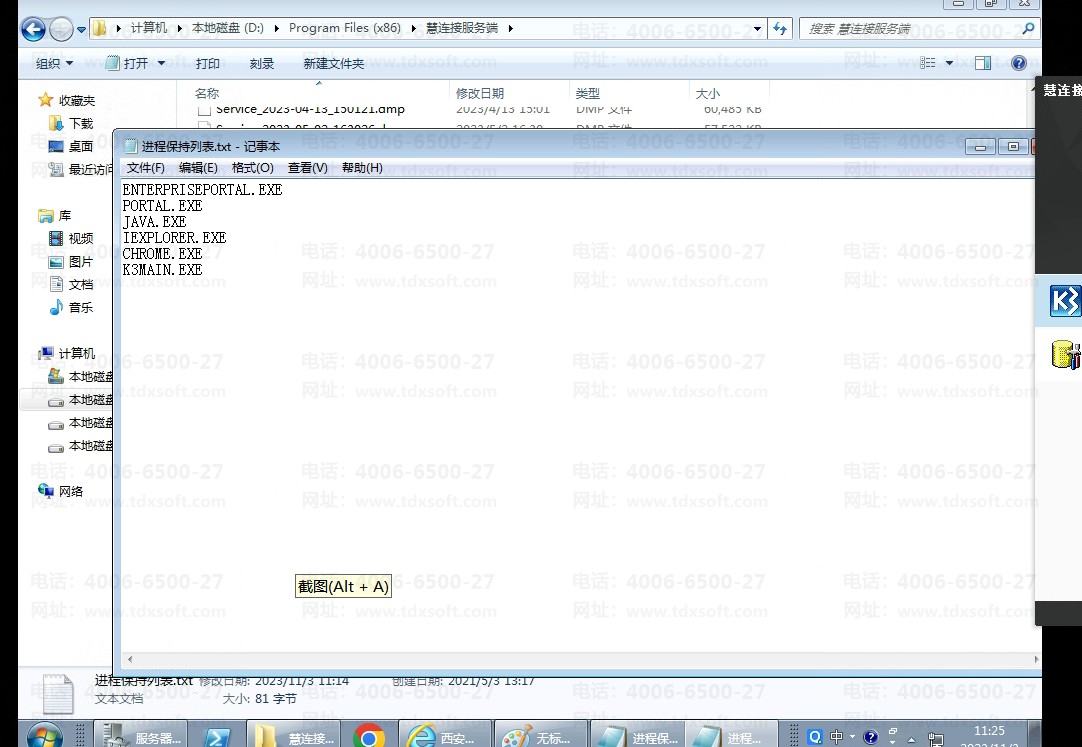Image resolution: width=1082 pixels, height=747 pixels.
Task: Open Windows PowerShell from the taskbar
Action: [218, 736]
